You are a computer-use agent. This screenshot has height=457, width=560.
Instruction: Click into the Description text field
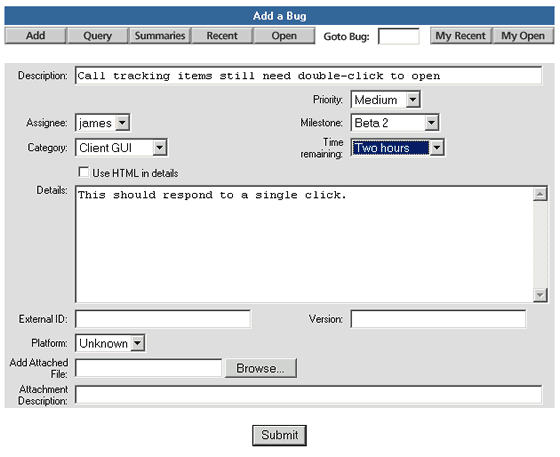(309, 76)
